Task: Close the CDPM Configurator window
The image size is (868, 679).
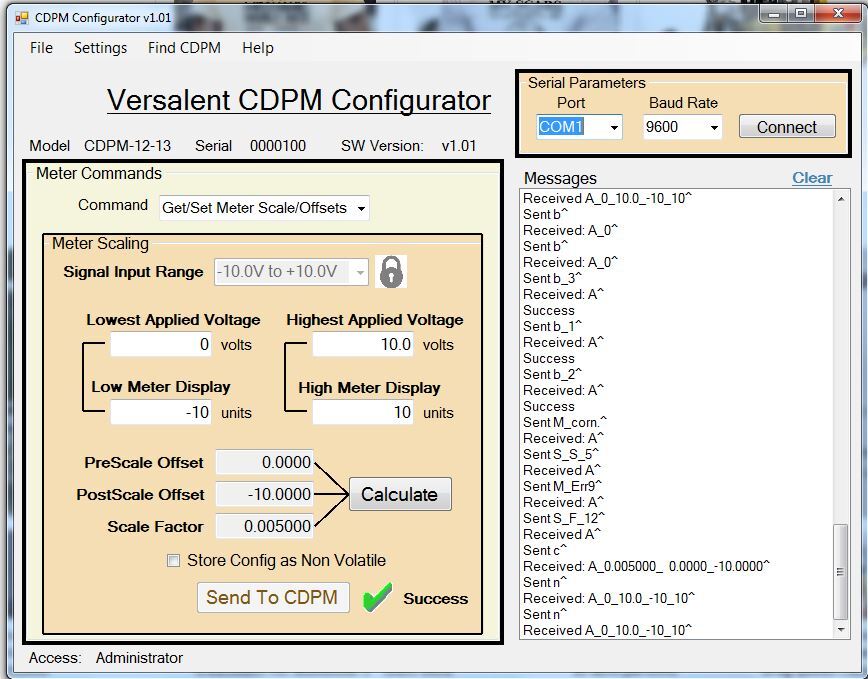Action: point(838,14)
